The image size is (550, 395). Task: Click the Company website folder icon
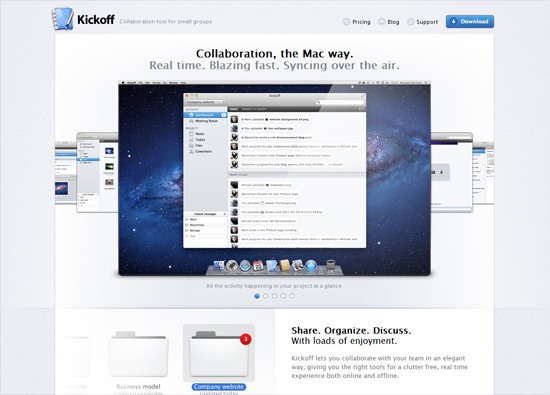(x=219, y=354)
